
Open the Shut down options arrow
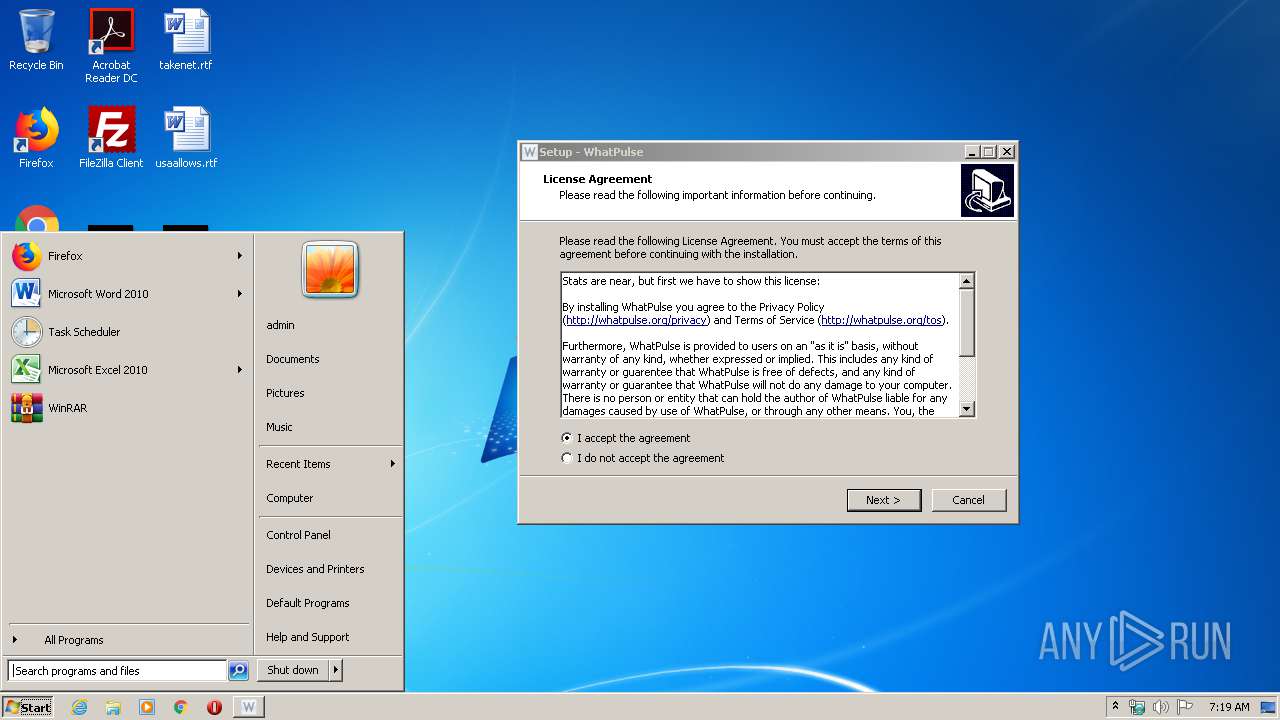[336, 670]
